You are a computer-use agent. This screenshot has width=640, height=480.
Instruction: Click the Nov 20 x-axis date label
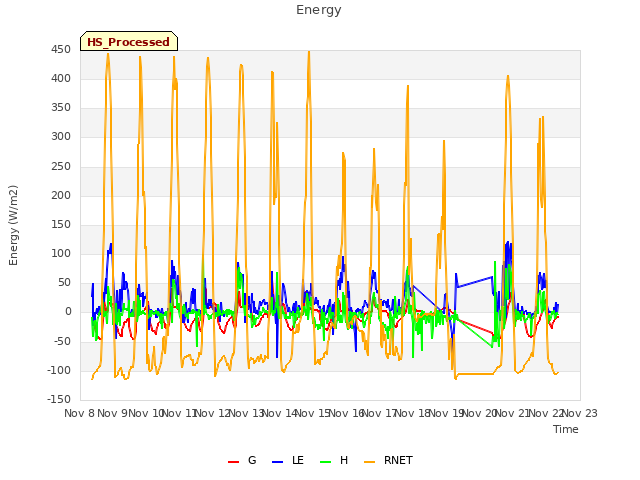click(x=480, y=413)
